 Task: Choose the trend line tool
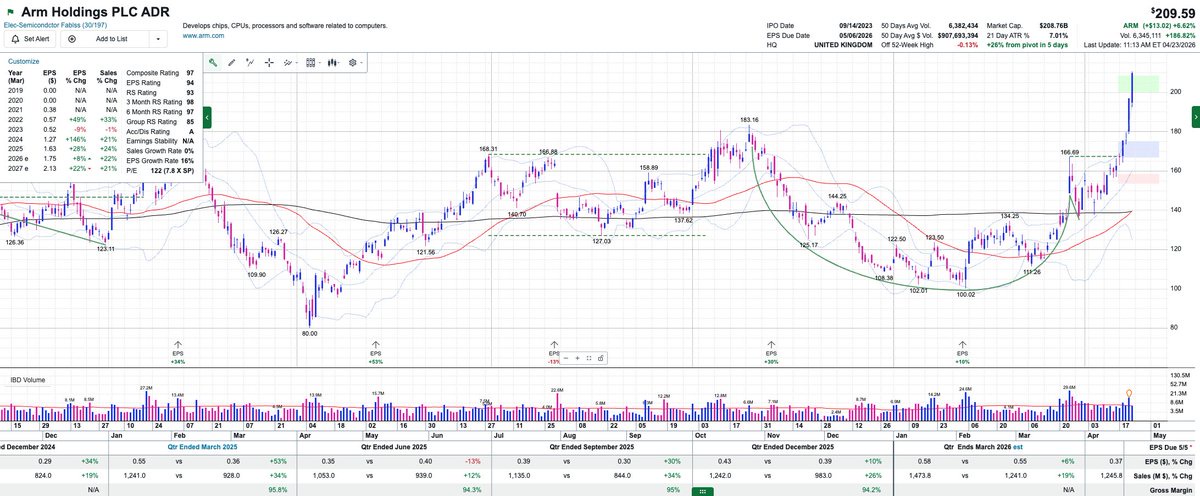coord(250,62)
